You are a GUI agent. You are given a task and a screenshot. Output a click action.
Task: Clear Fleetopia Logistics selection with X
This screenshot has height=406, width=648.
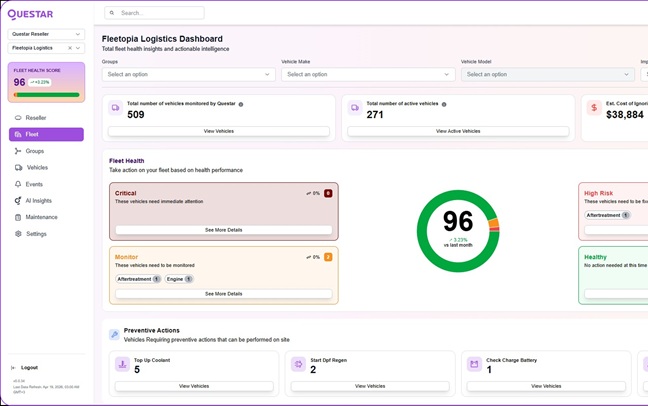pyautogui.click(x=70, y=48)
